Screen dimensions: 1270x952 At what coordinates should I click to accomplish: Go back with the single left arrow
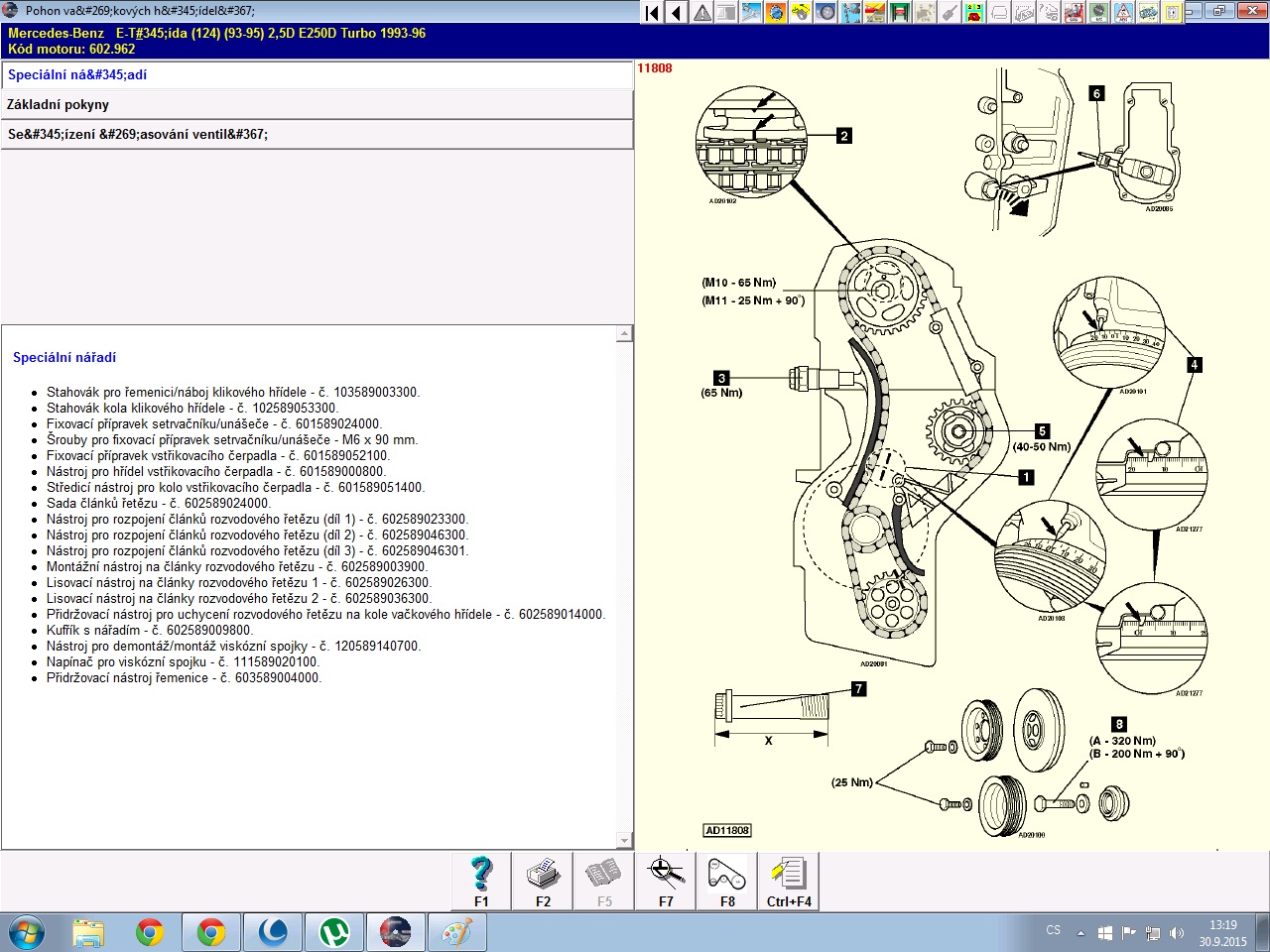pyautogui.click(x=677, y=13)
